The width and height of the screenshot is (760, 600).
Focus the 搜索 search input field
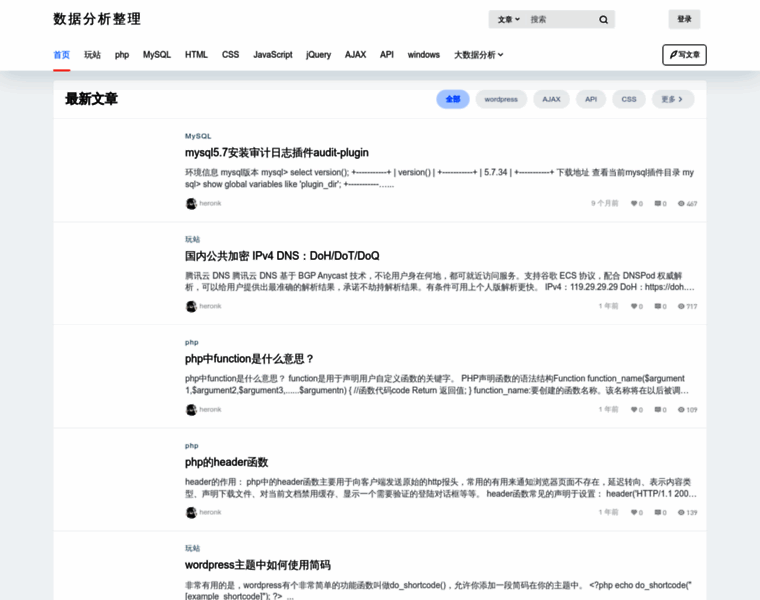(x=560, y=19)
